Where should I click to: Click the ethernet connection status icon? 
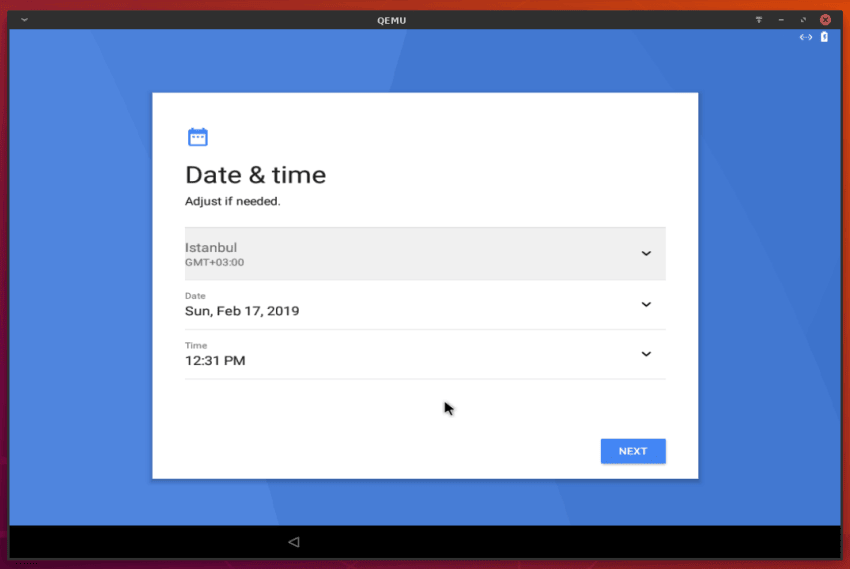(x=806, y=37)
